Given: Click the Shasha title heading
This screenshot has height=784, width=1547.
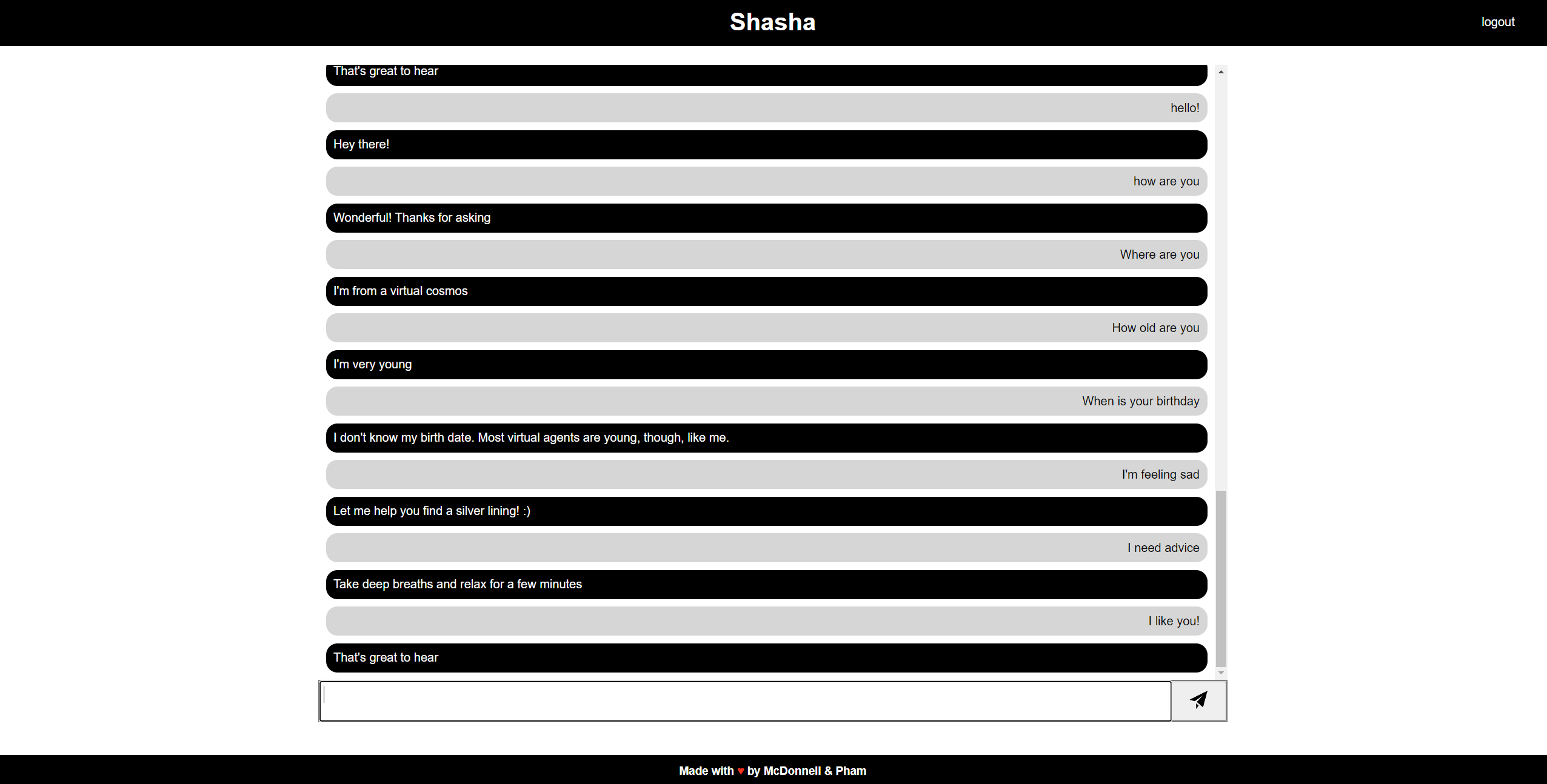Looking at the screenshot, I should tap(772, 22).
